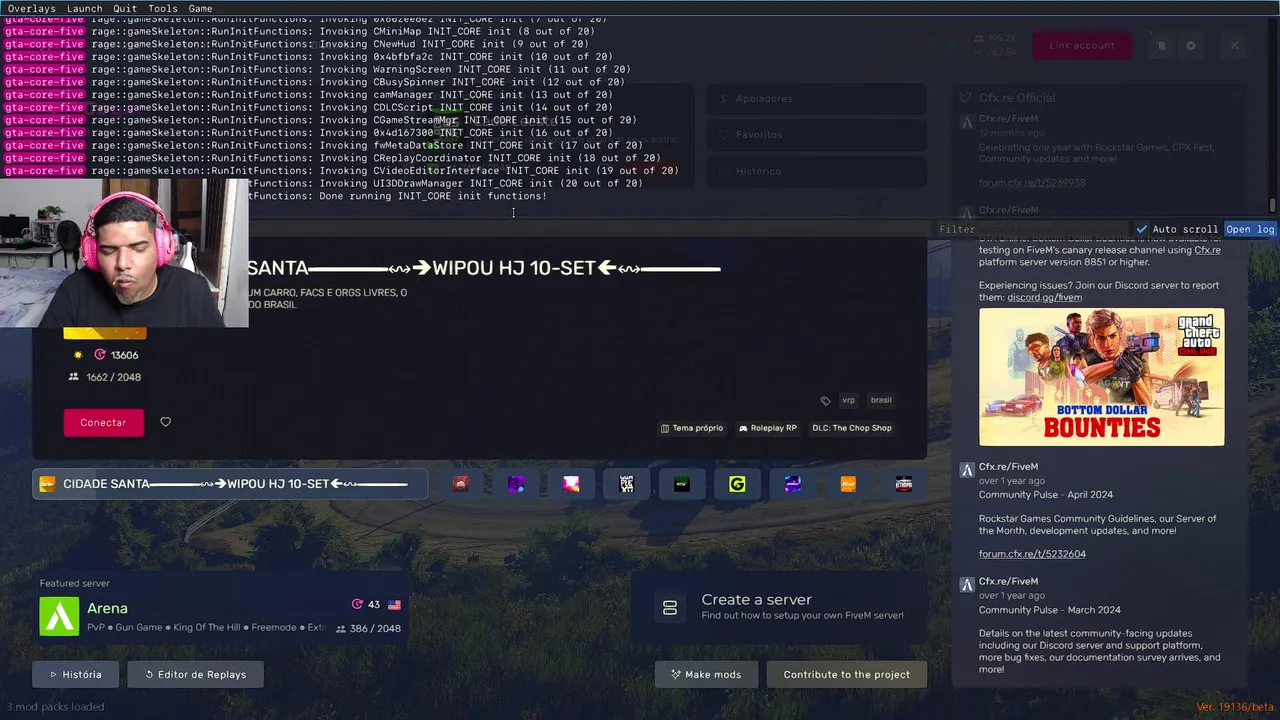
Task: Click the green Arena server logo
Action: coord(59,616)
